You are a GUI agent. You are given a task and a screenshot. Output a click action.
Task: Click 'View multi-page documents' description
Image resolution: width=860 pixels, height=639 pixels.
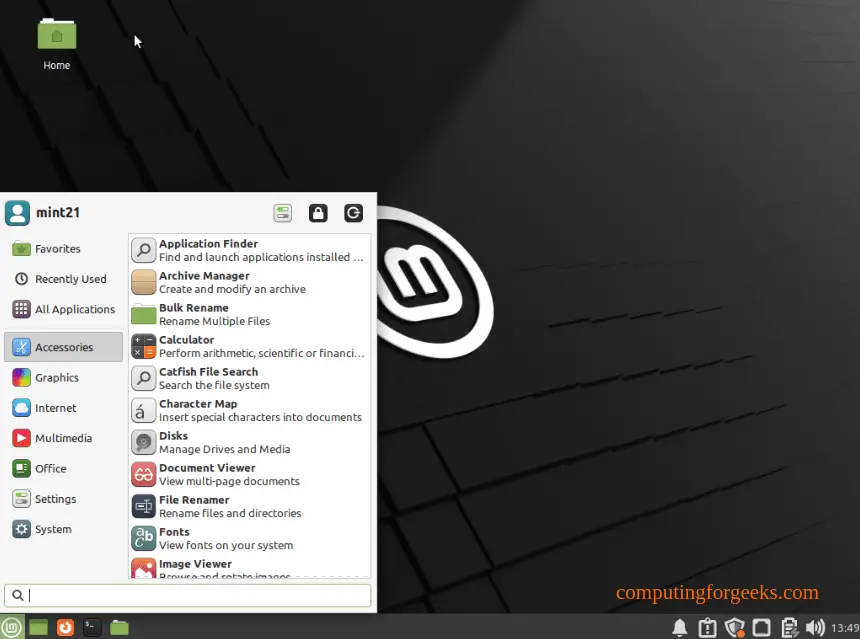(229, 481)
